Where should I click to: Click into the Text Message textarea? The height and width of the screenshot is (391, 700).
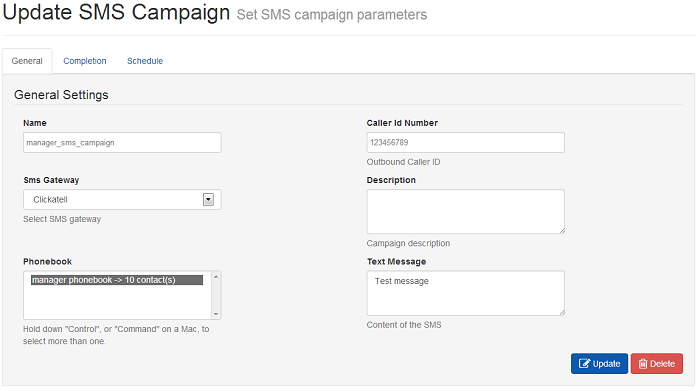click(x=466, y=293)
